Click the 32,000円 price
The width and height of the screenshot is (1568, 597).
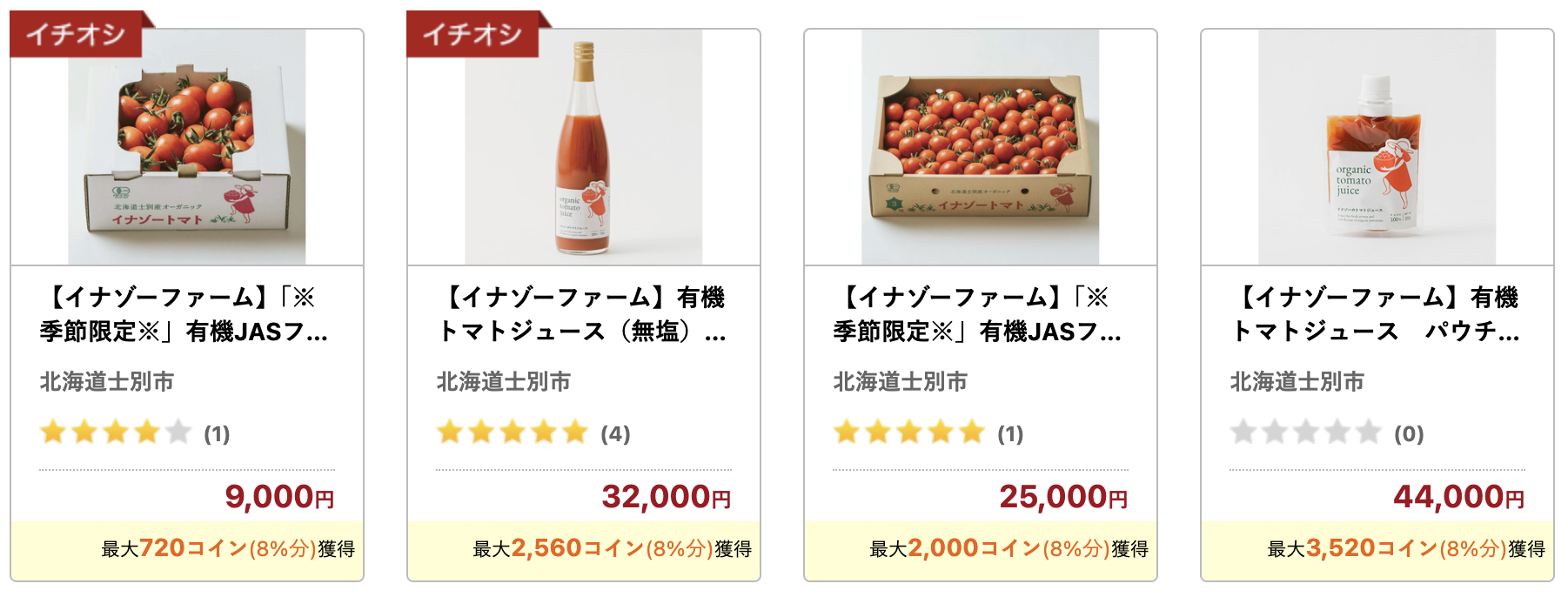tap(667, 497)
